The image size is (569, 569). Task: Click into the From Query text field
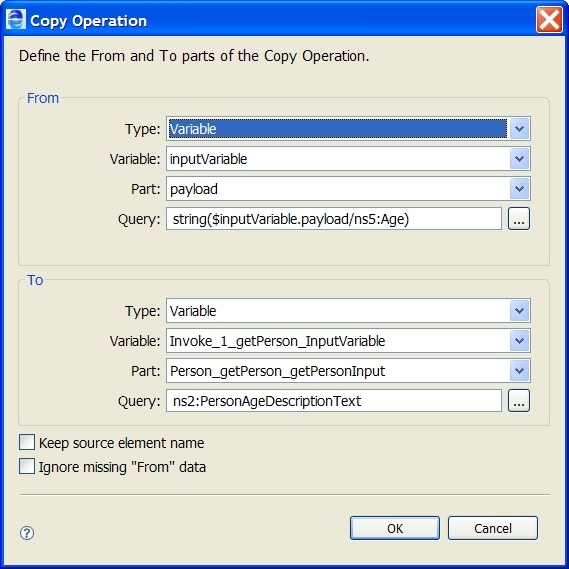pyautogui.click(x=334, y=219)
